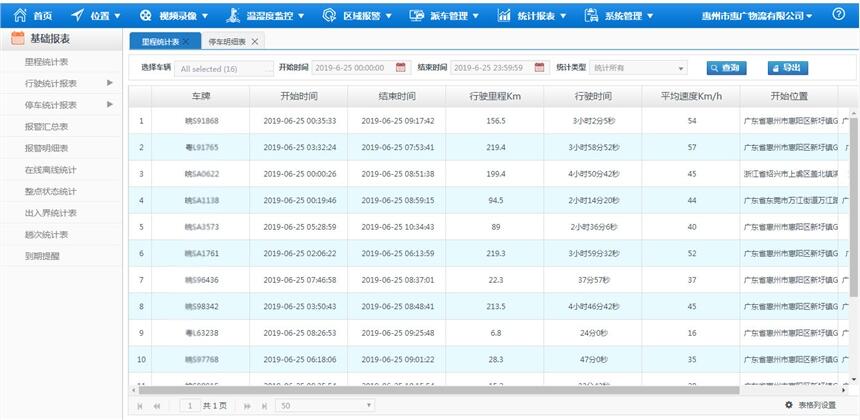Close the 停车明细表 tab
The image size is (860, 420).
255,41
